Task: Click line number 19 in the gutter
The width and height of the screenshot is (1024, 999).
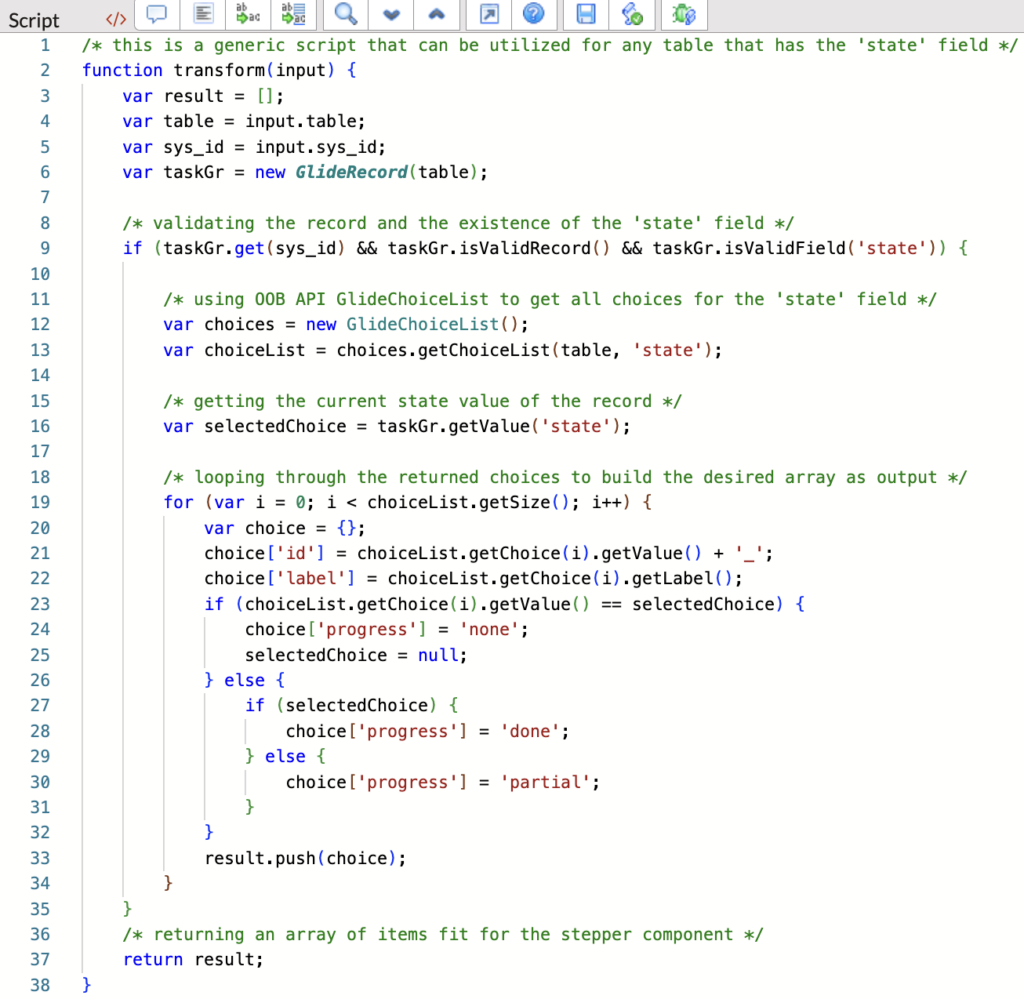Action: (x=40, y=502)
